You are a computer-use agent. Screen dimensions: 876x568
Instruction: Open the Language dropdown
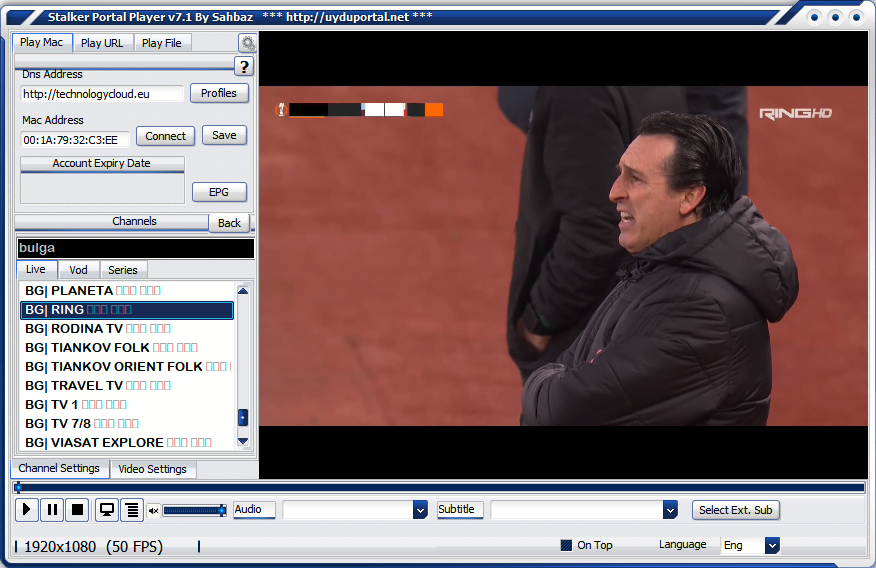772,545
